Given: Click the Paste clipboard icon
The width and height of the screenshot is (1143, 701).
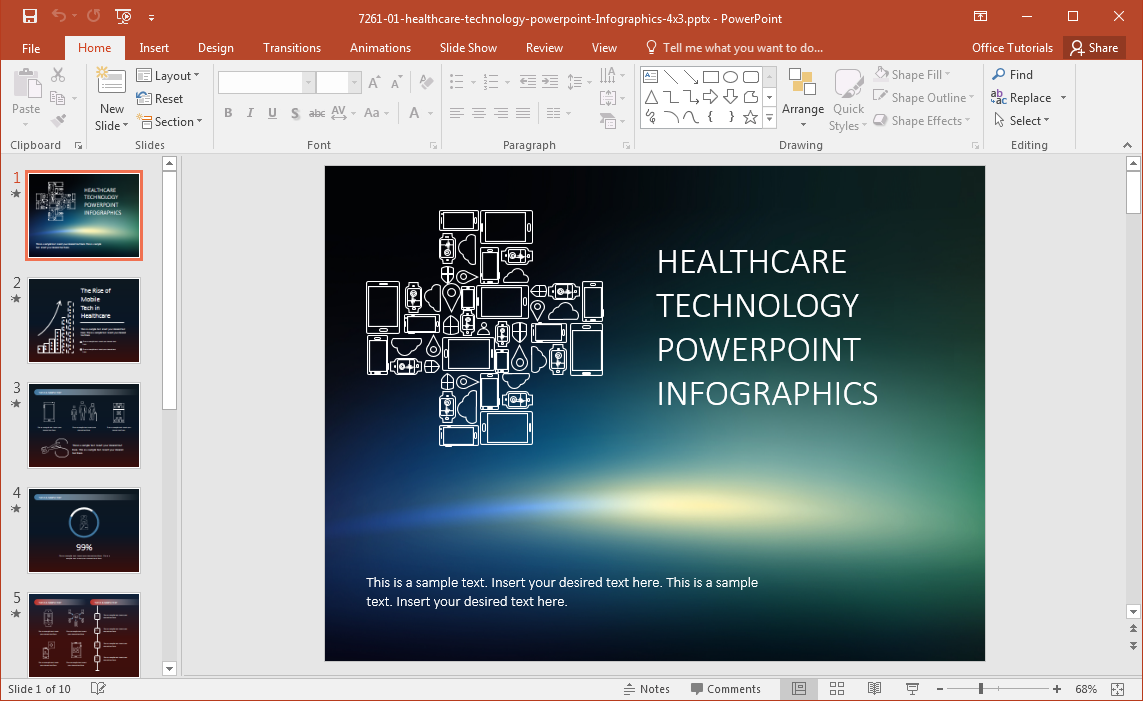Looking at the screenshot, I should tap(27, 84).
